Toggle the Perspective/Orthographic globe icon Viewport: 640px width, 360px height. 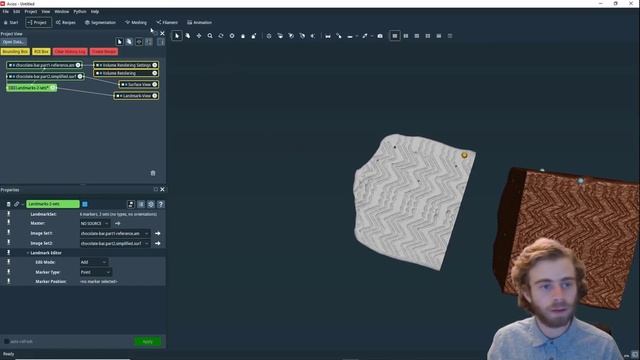click(x=269, y=36)
